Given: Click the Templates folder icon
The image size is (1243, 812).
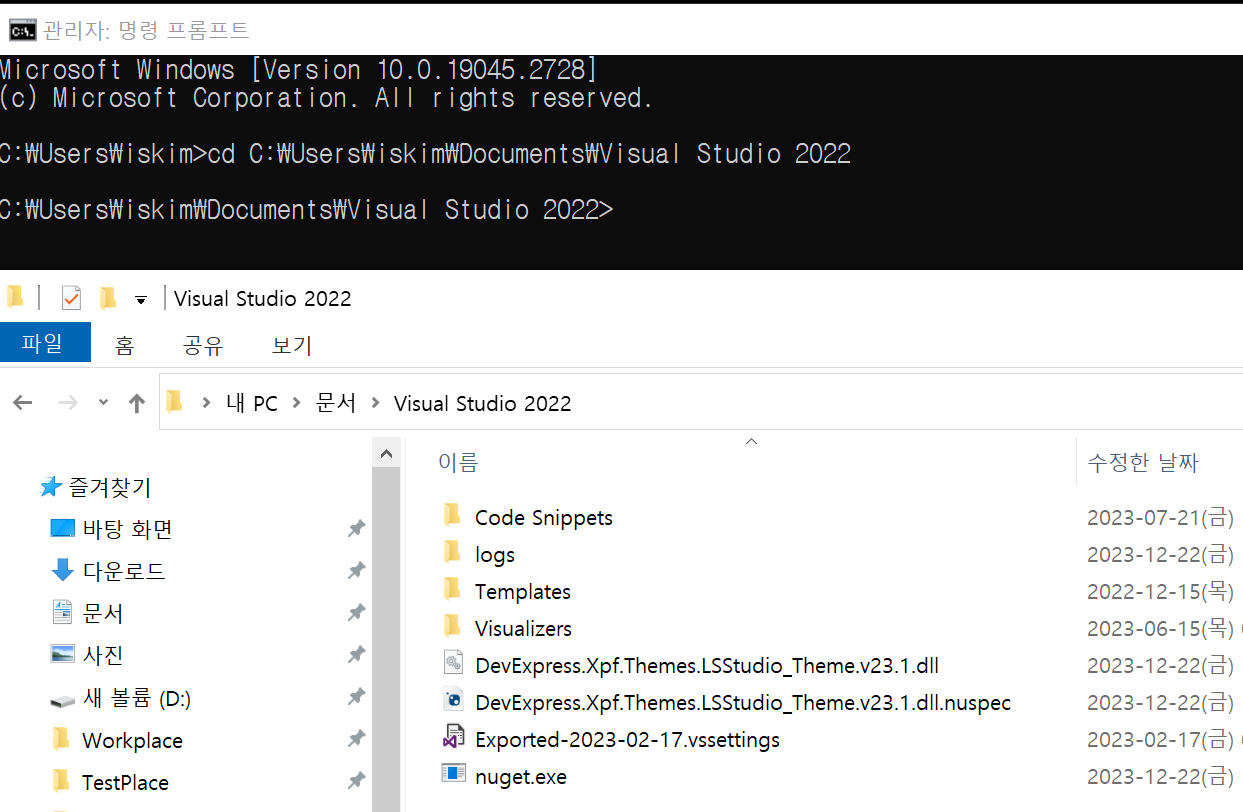Looking at the screenshot, I should (453, 590).
